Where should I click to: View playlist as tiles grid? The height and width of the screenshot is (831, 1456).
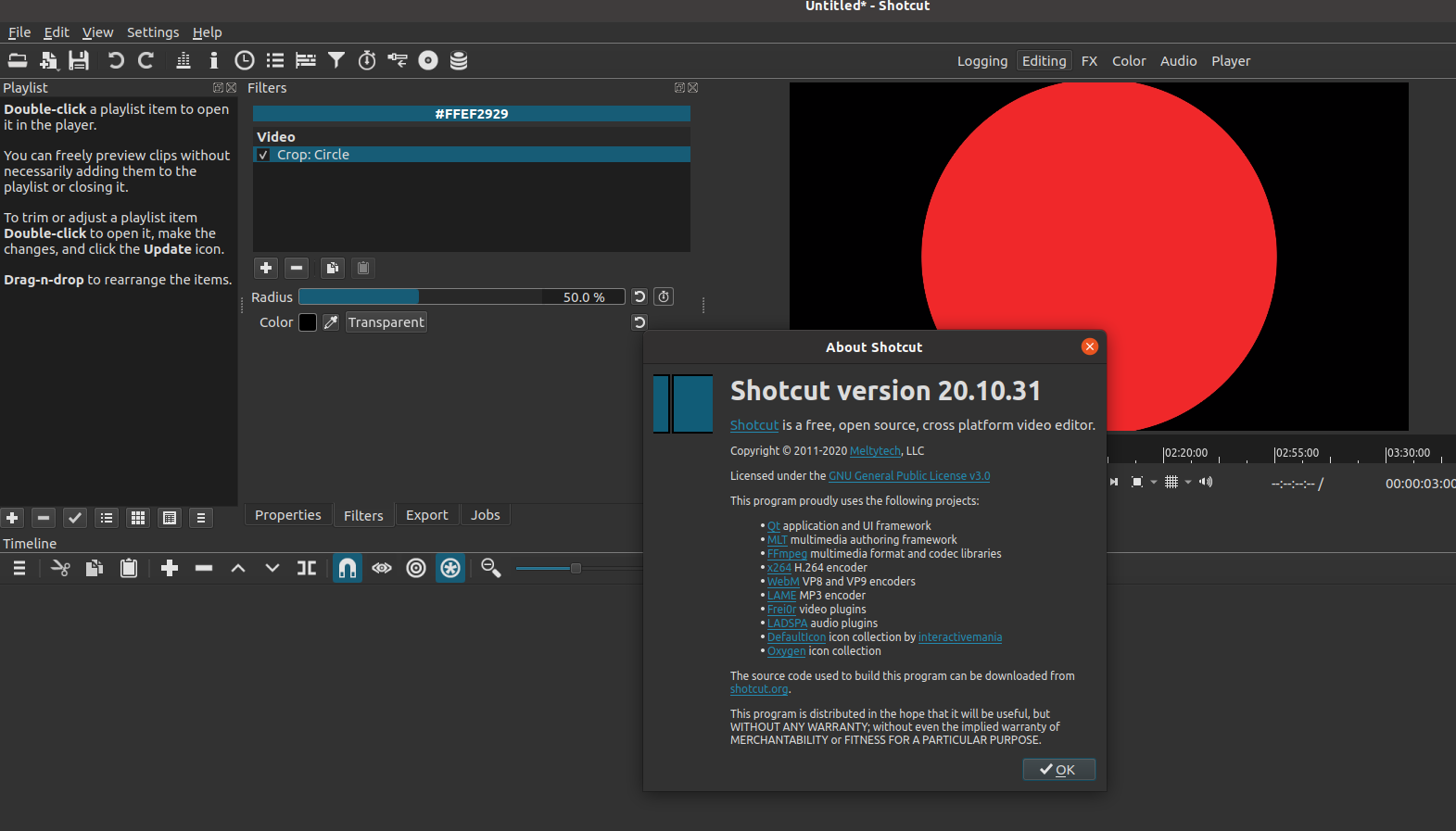(138, 518)
